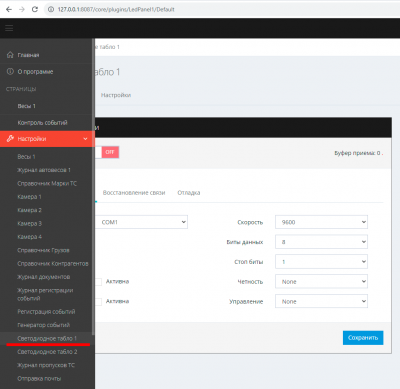Image resolution: width=400 pixels, height=389 pixels.
Task: Click the site info icon in address bar
Action: 51,9
